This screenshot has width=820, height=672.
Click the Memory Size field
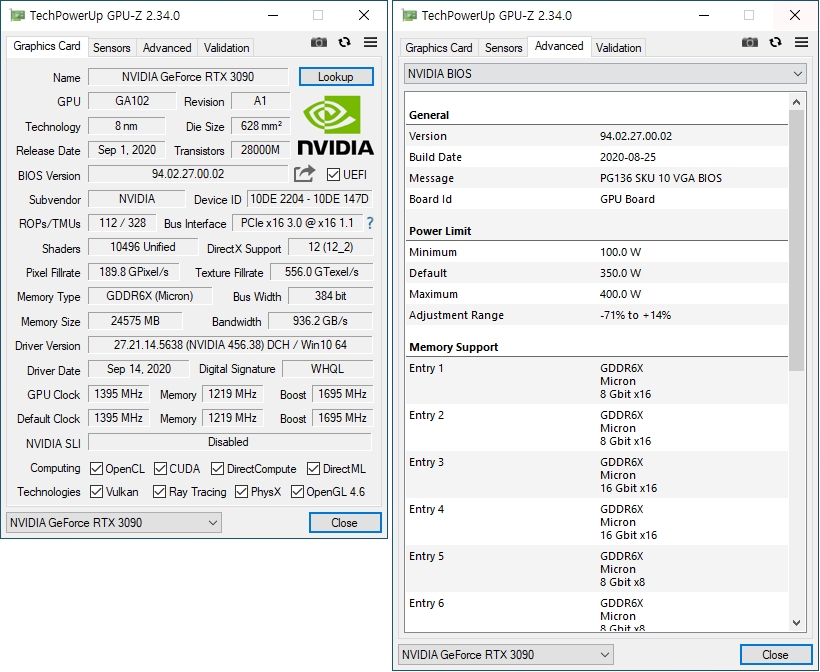coord(135,321)
